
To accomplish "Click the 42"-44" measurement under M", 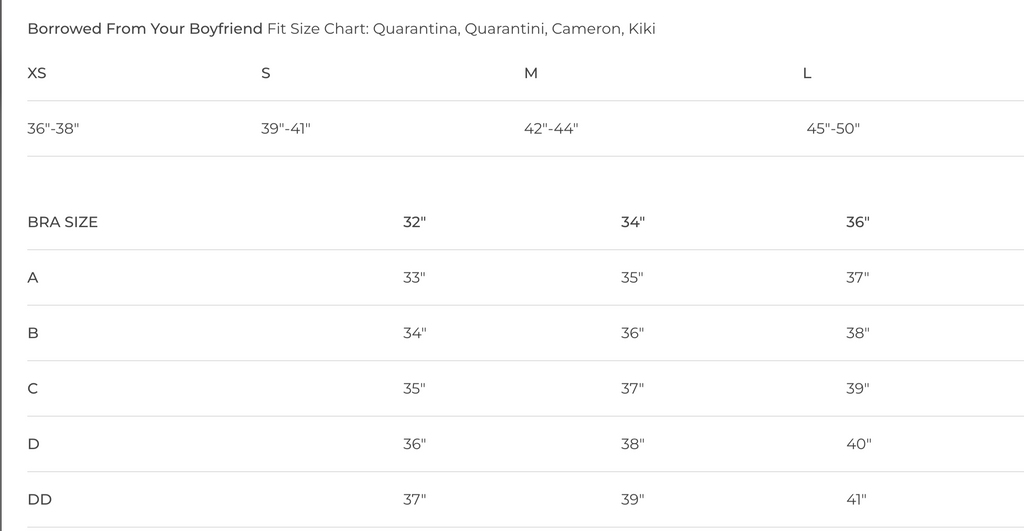I will [x=551, y=129].
